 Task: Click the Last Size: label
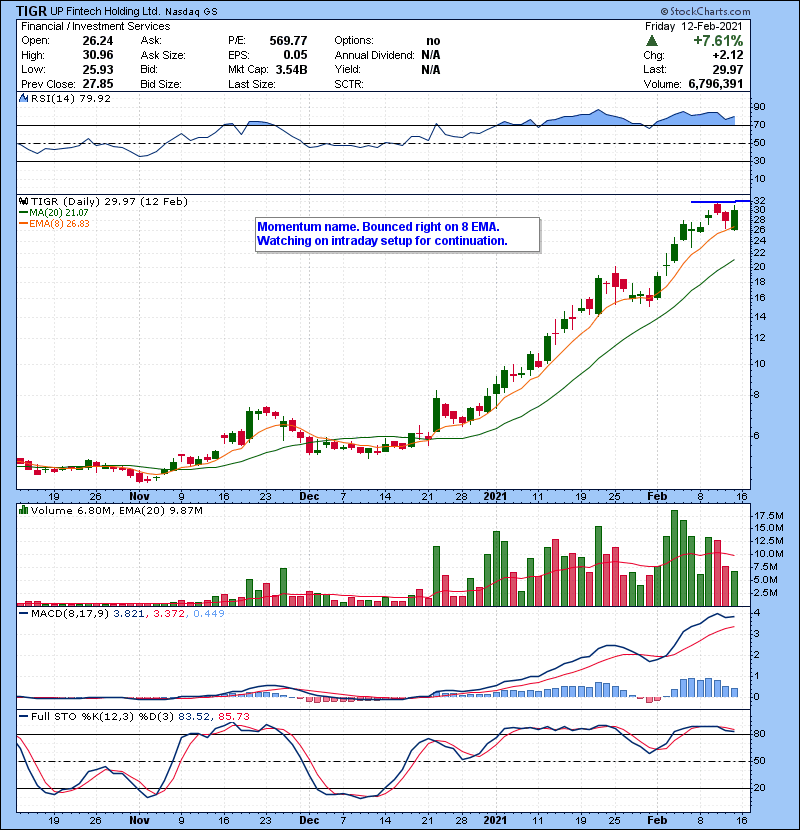[x=252, y=84]
